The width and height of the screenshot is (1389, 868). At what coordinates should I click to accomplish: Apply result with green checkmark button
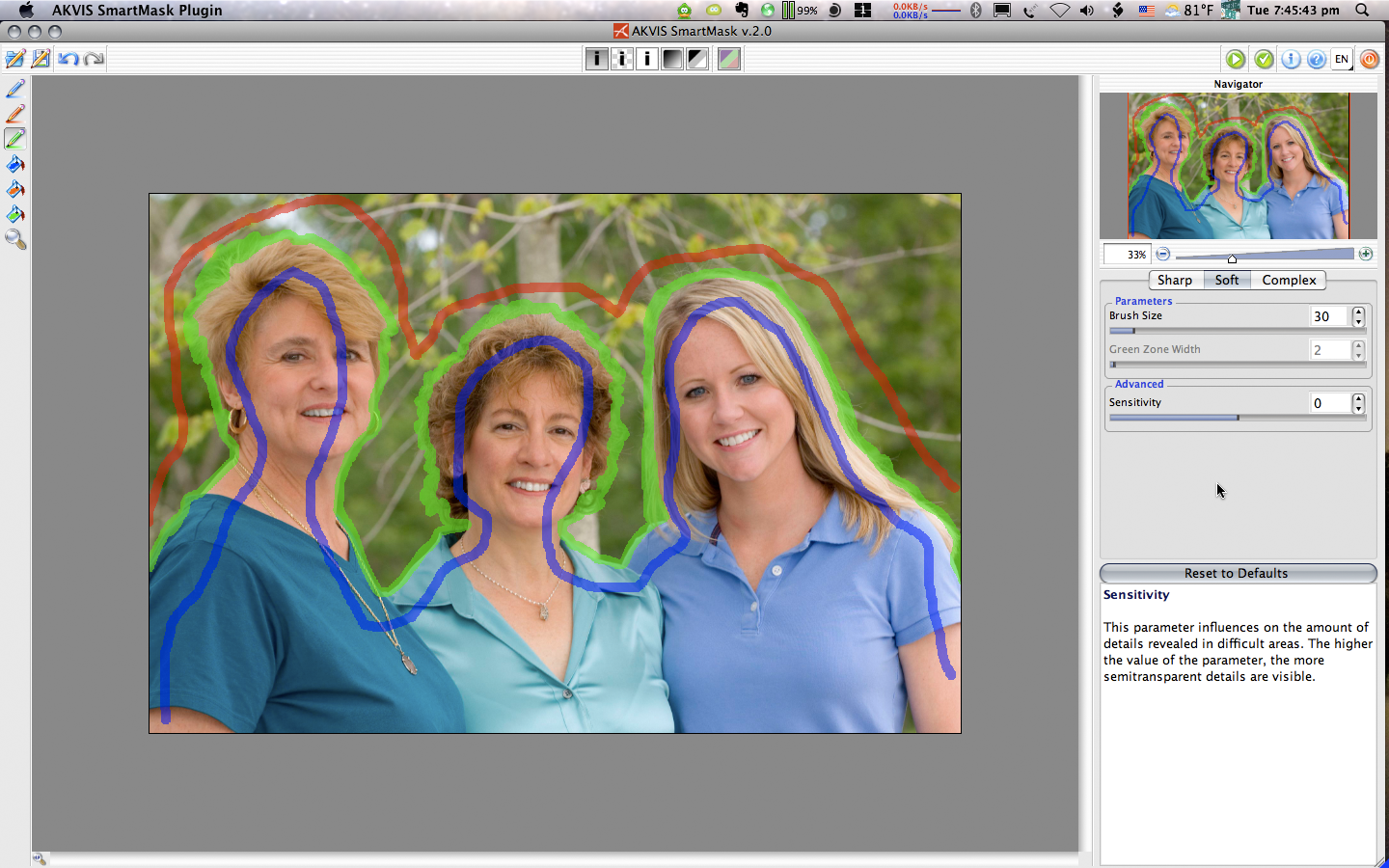[x=1264, y=59]
